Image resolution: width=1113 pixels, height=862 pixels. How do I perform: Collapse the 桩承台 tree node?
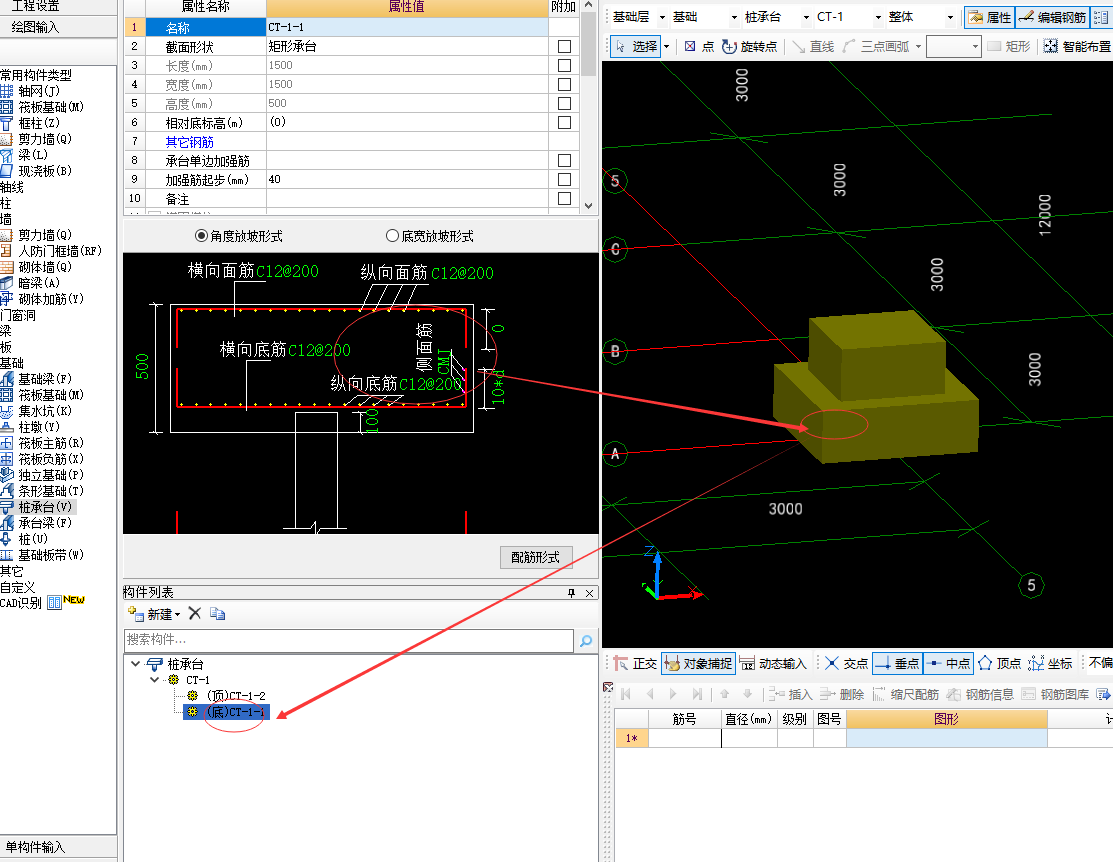pos(135,664)
